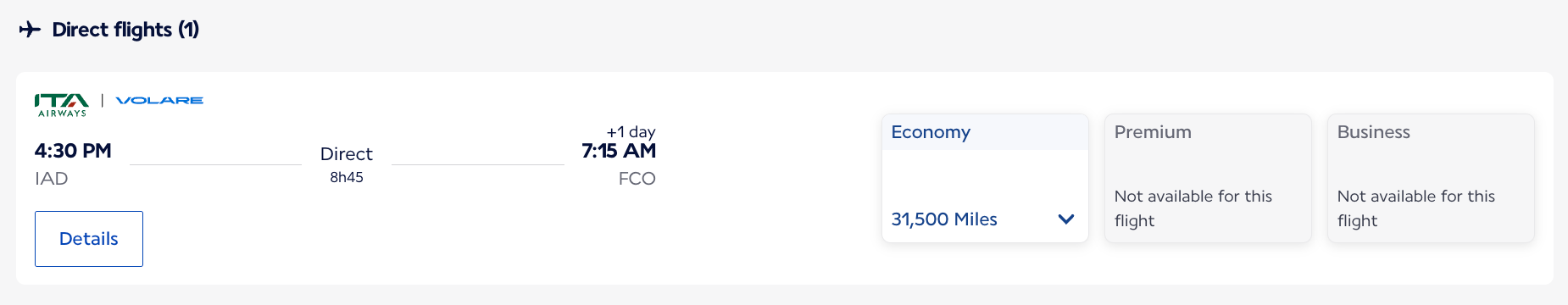Viewport: 1568px width, 305px height.
Task: Click the airplane icon beside Direct flights
Action: click(x=30, y=30)
